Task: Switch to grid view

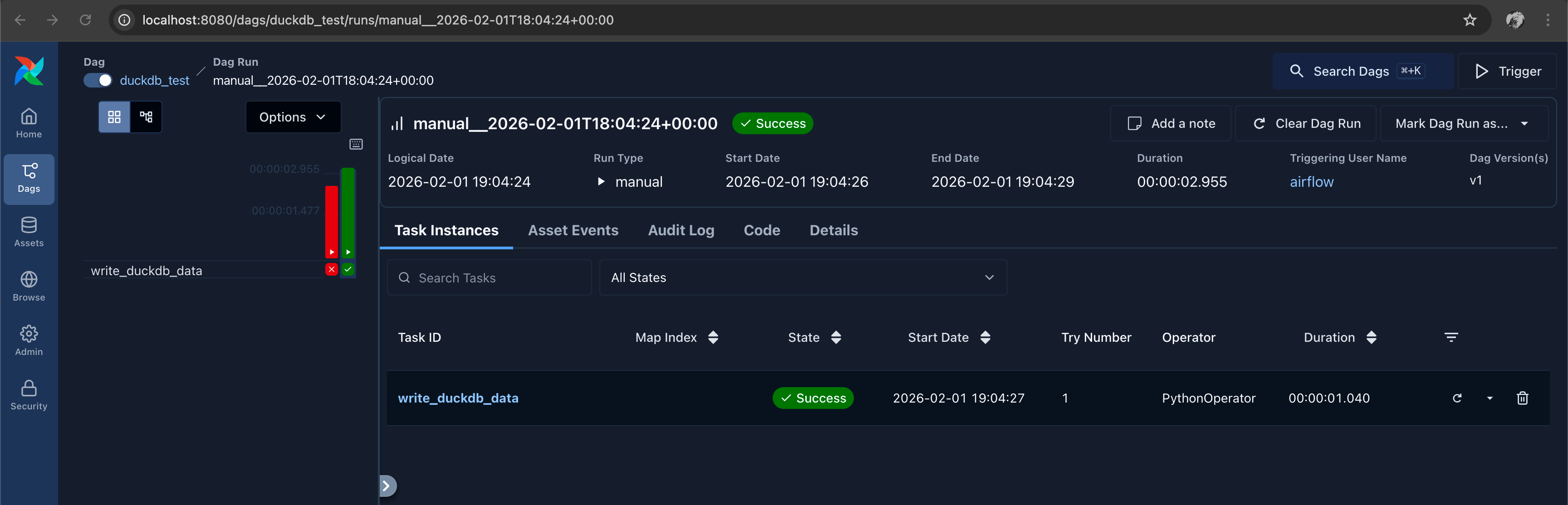Action: click(x=114, y=117)
